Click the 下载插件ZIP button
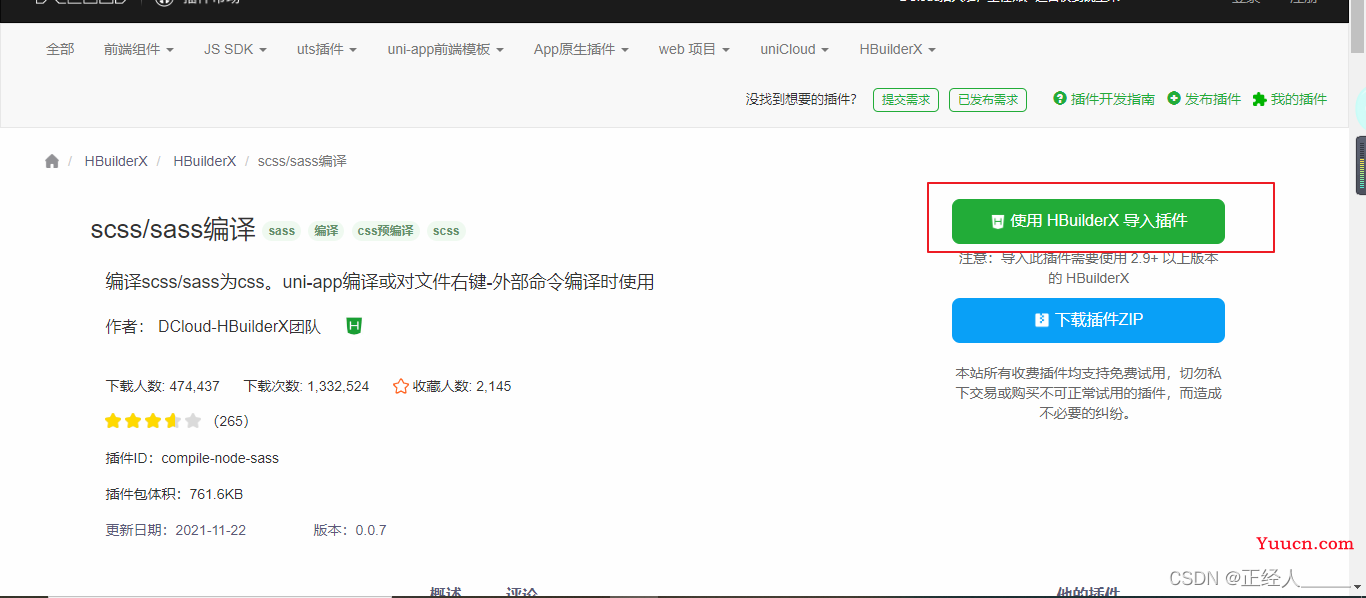 pos(1088,320)
